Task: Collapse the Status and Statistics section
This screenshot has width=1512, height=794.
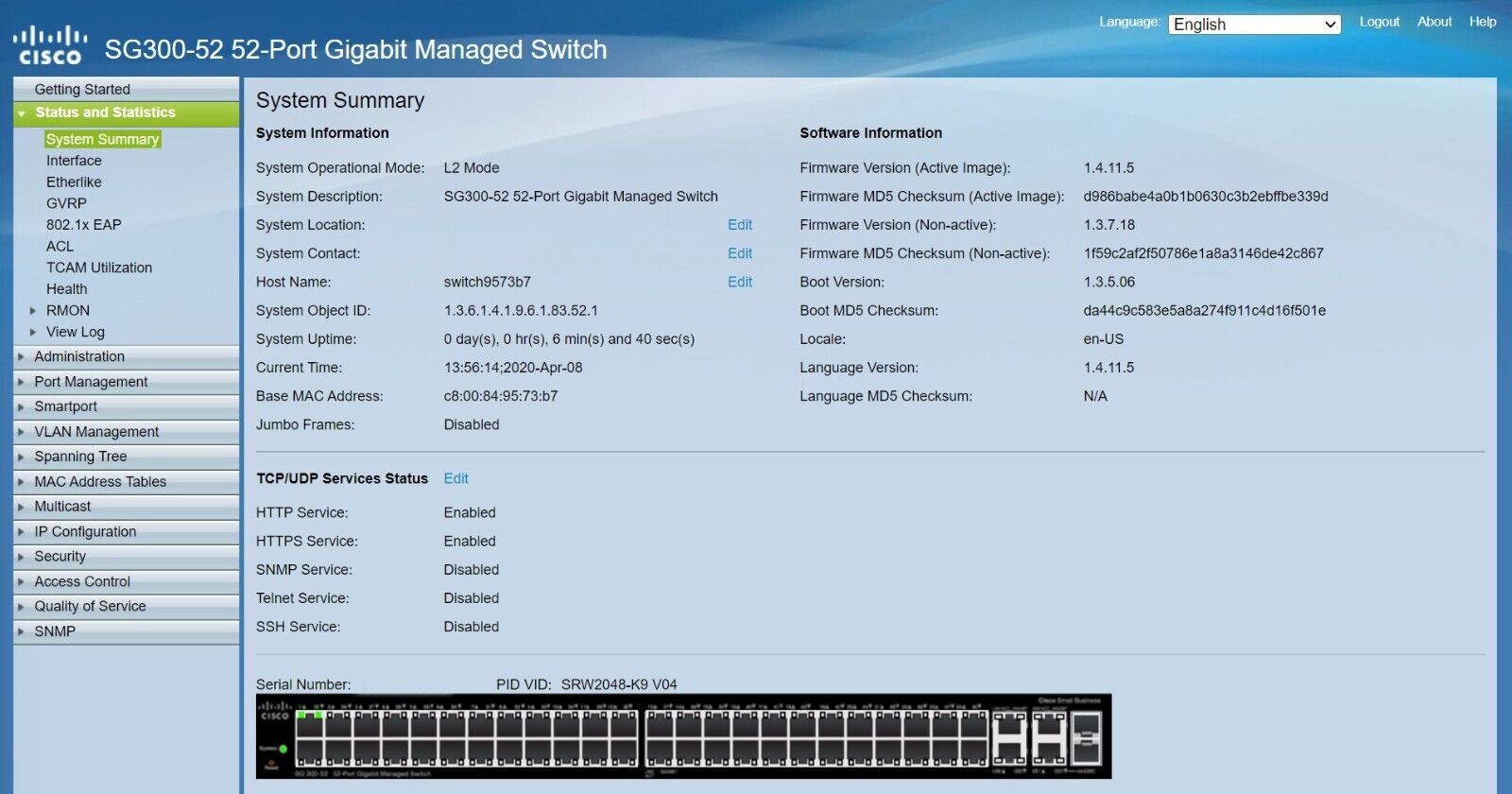Action: tap(105, 112)
